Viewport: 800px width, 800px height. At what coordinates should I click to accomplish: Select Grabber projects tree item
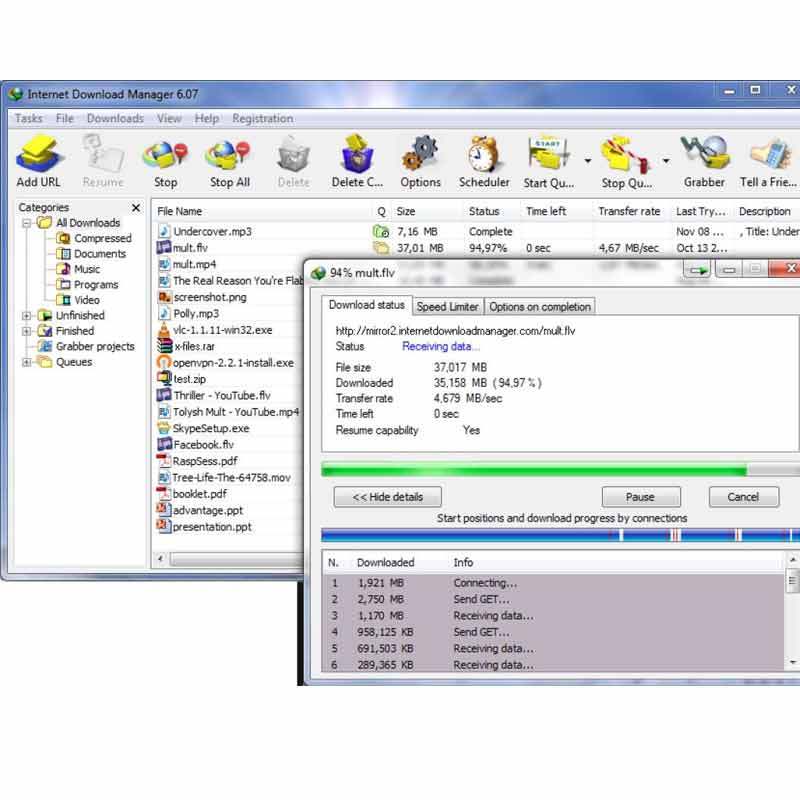pyautogui.click(x=87, y=346)
